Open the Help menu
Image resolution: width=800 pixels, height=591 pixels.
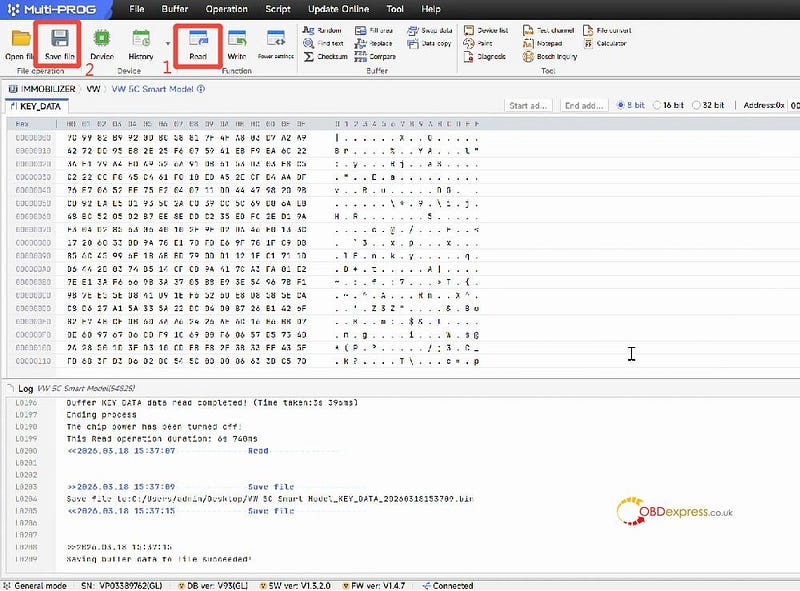[x=431, y=9]
